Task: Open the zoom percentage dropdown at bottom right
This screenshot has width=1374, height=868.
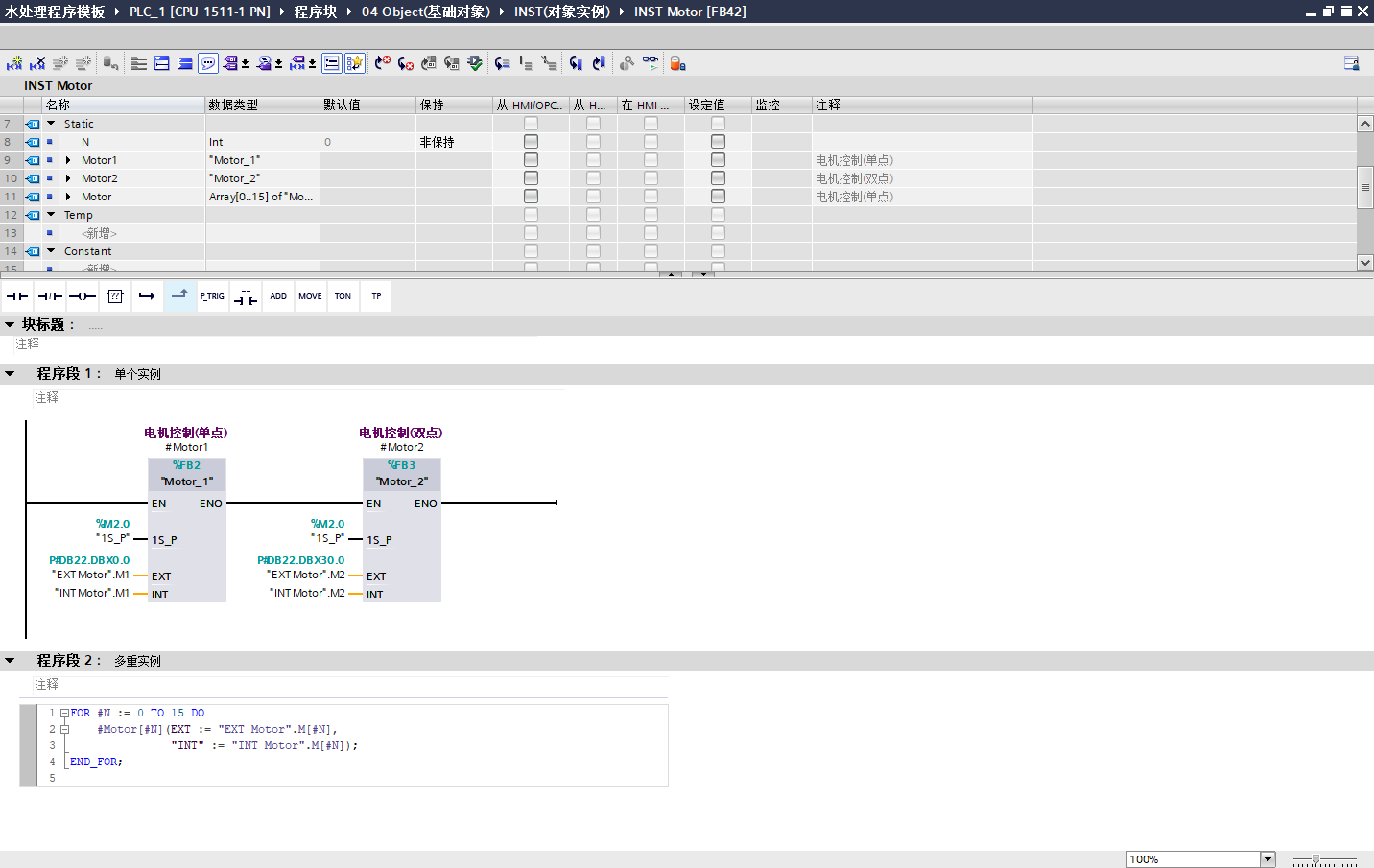Action: (1267, 858)
